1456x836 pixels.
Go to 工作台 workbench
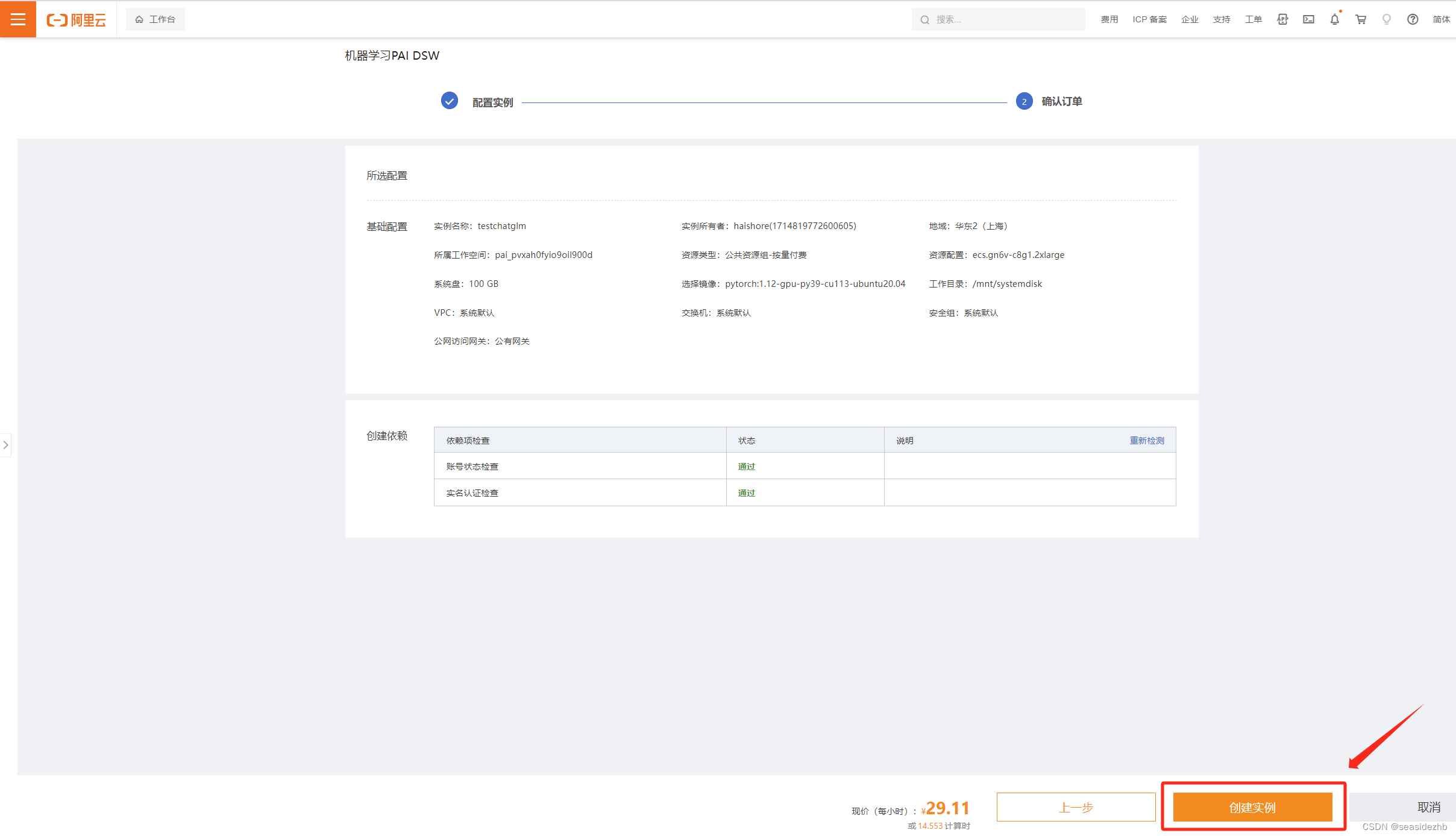[155, 19]
